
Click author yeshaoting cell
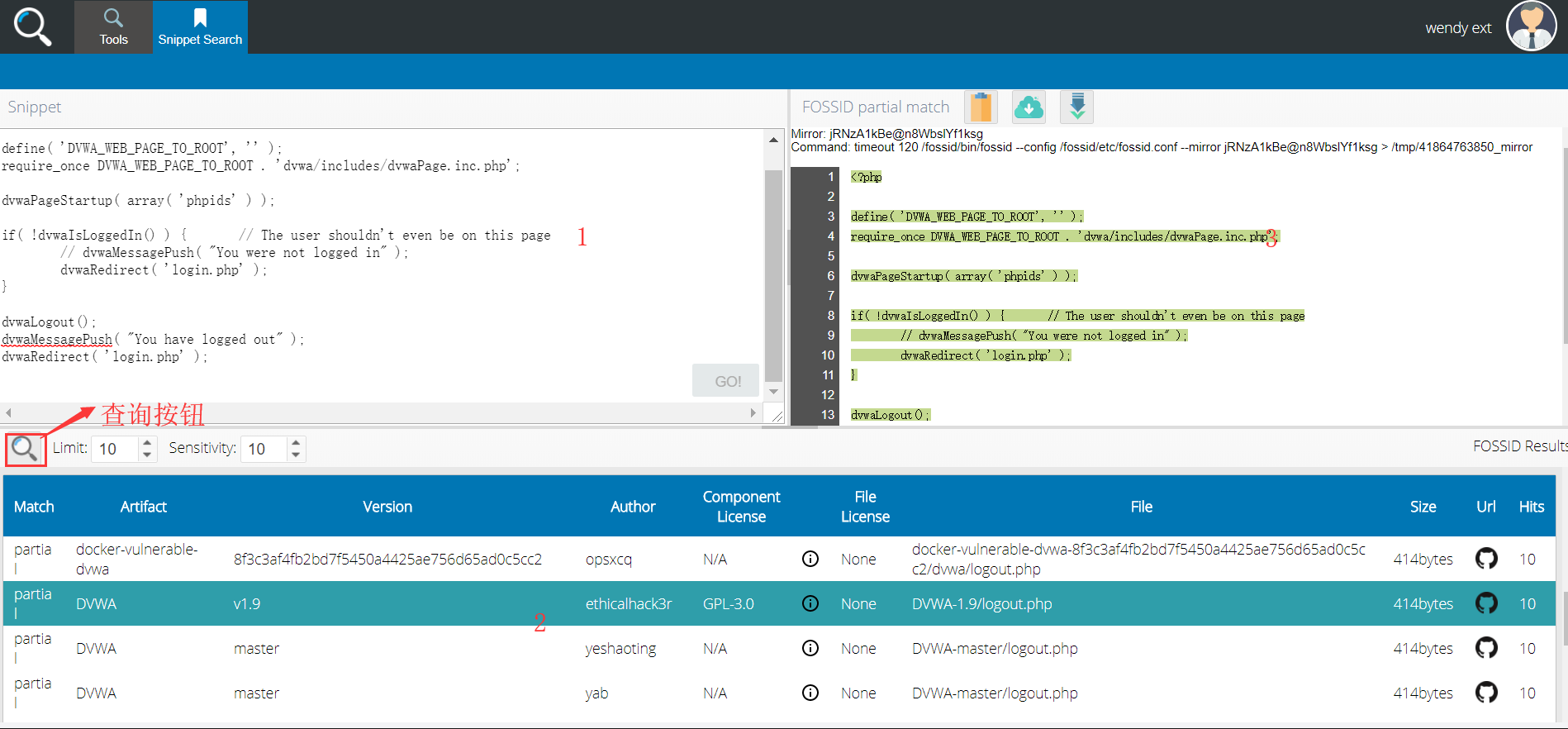tap(620, 648)
